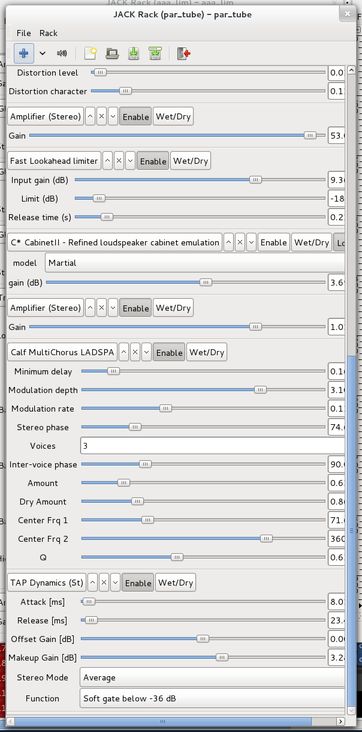Viewport: 362px width, 732px height.
Task: Open a rack file with the folder icon
Action: coord(111,53)
